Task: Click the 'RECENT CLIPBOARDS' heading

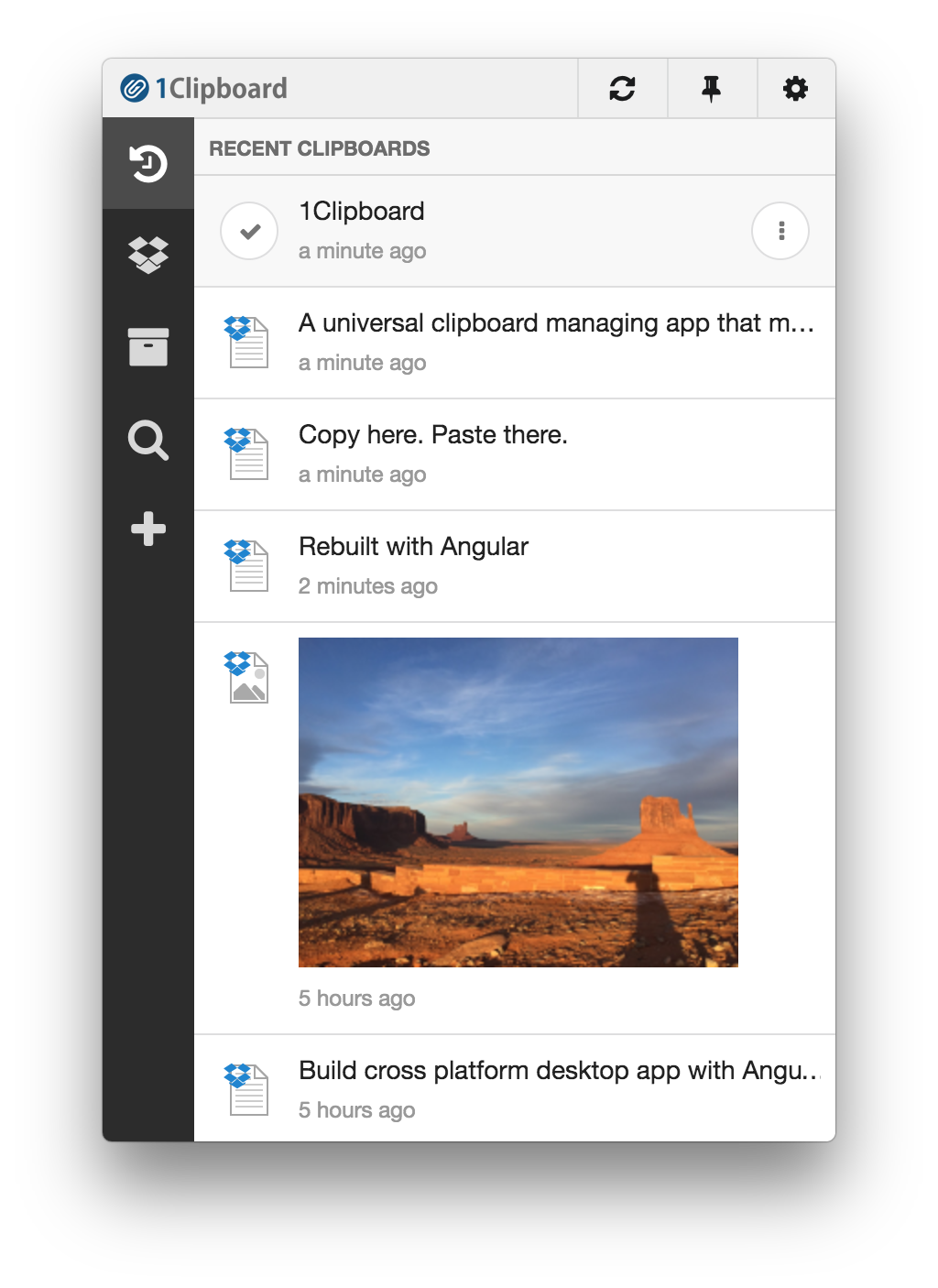Action: click(320, 148)
